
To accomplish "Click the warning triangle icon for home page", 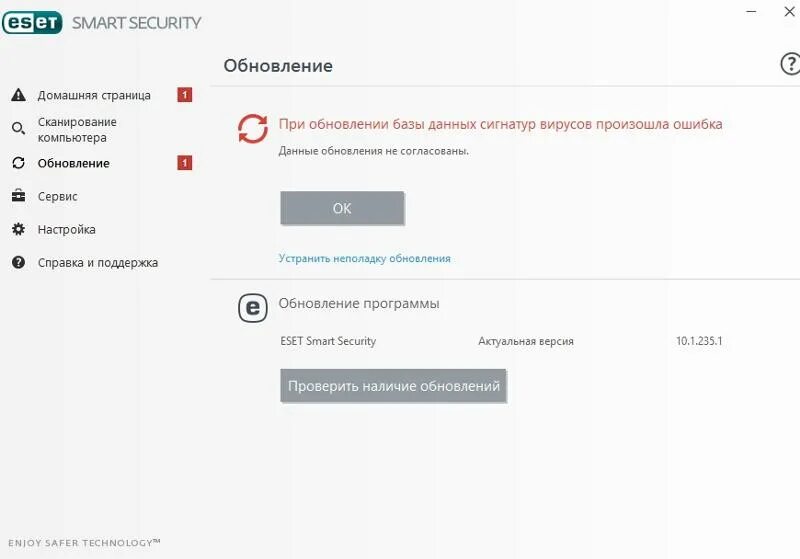I will point(18,95).
